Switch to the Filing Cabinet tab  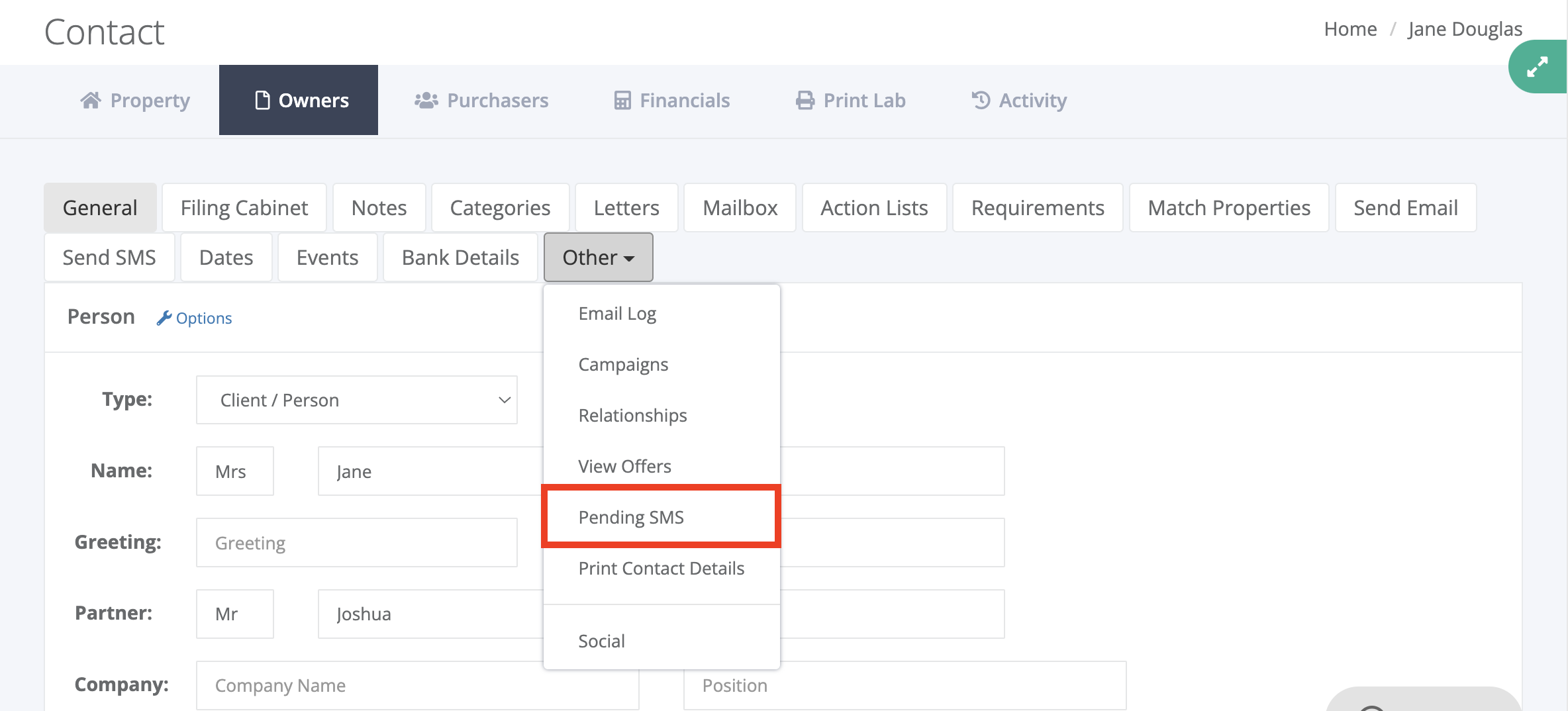(x=244, y=208)
